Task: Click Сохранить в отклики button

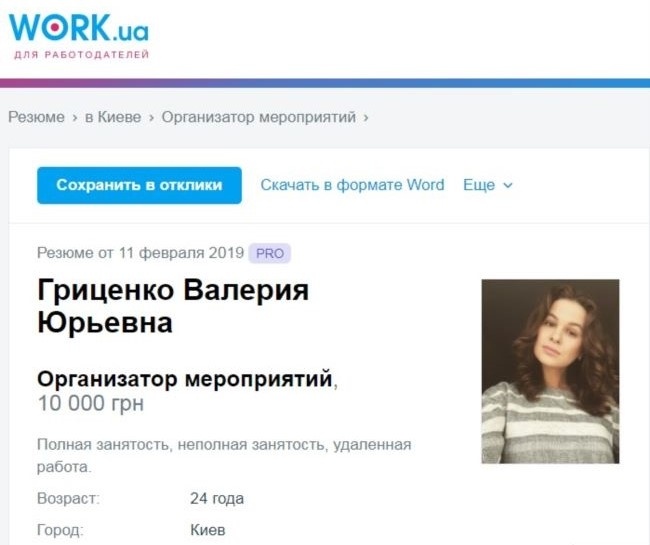Action: point(139,185)
